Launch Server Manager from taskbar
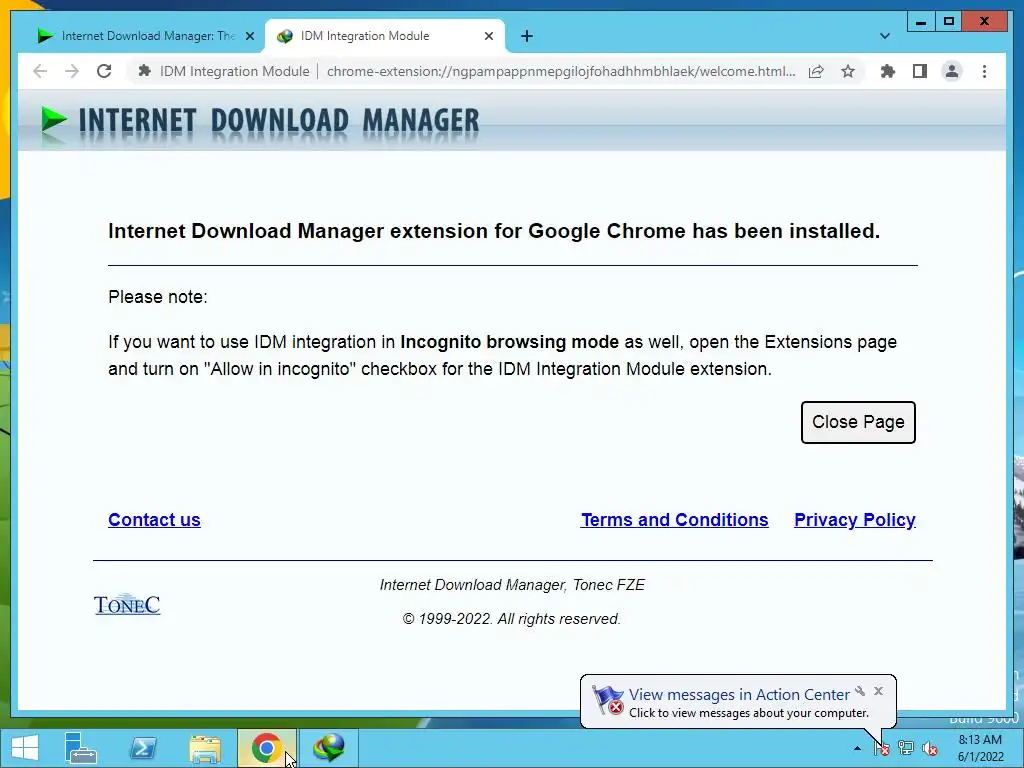1024x768 pixels. point(80,748)
